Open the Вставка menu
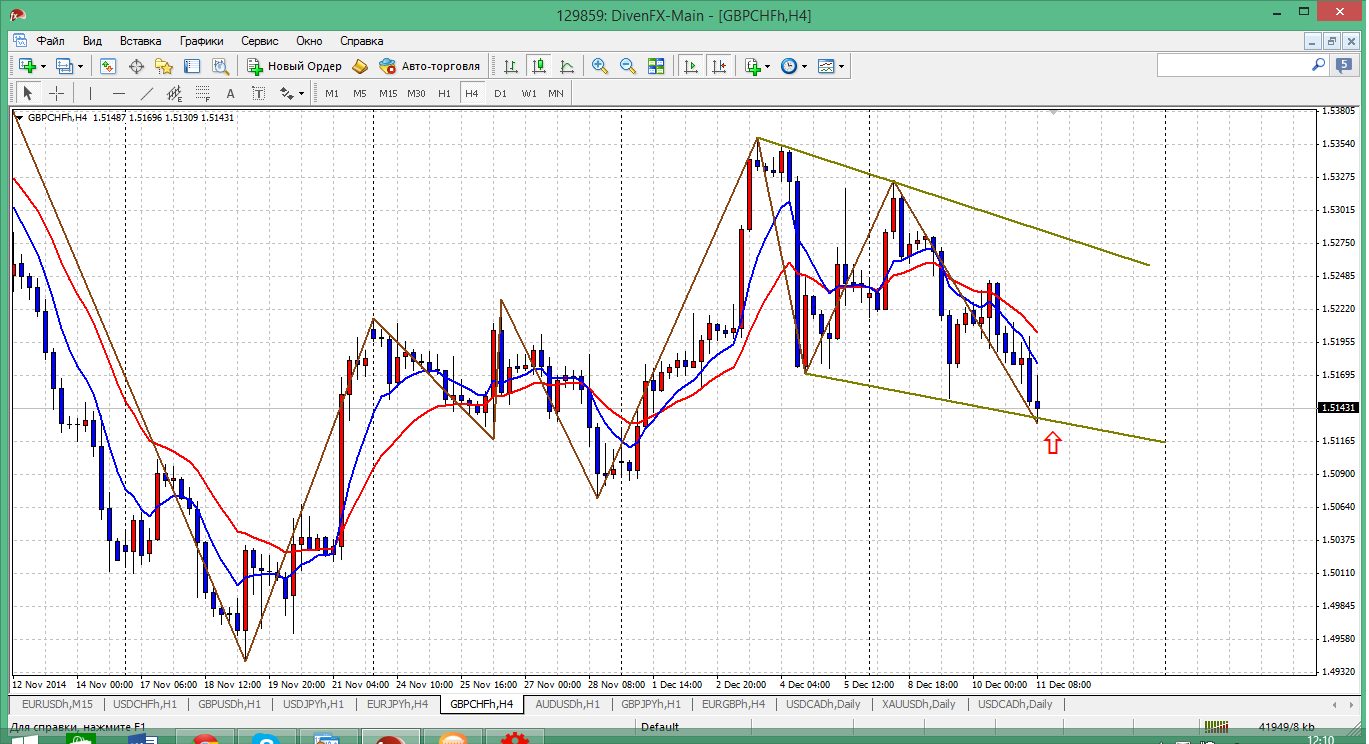 pyautogui.click(x=140, y=41)
